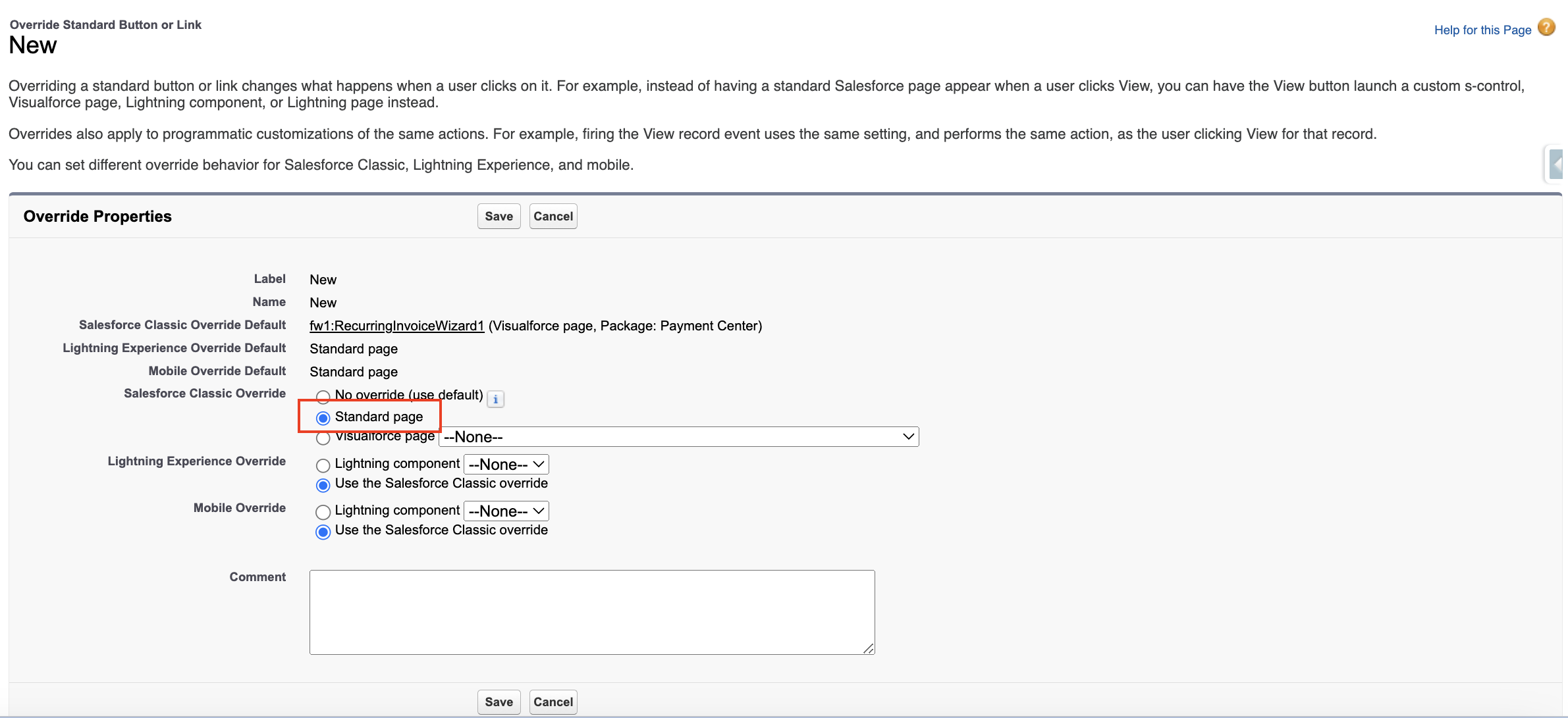1568x718 pixels.
Task: Open fw1:RecurringInvoiceWizard1 Visualforce page link
Action: [x=396, y=326]
